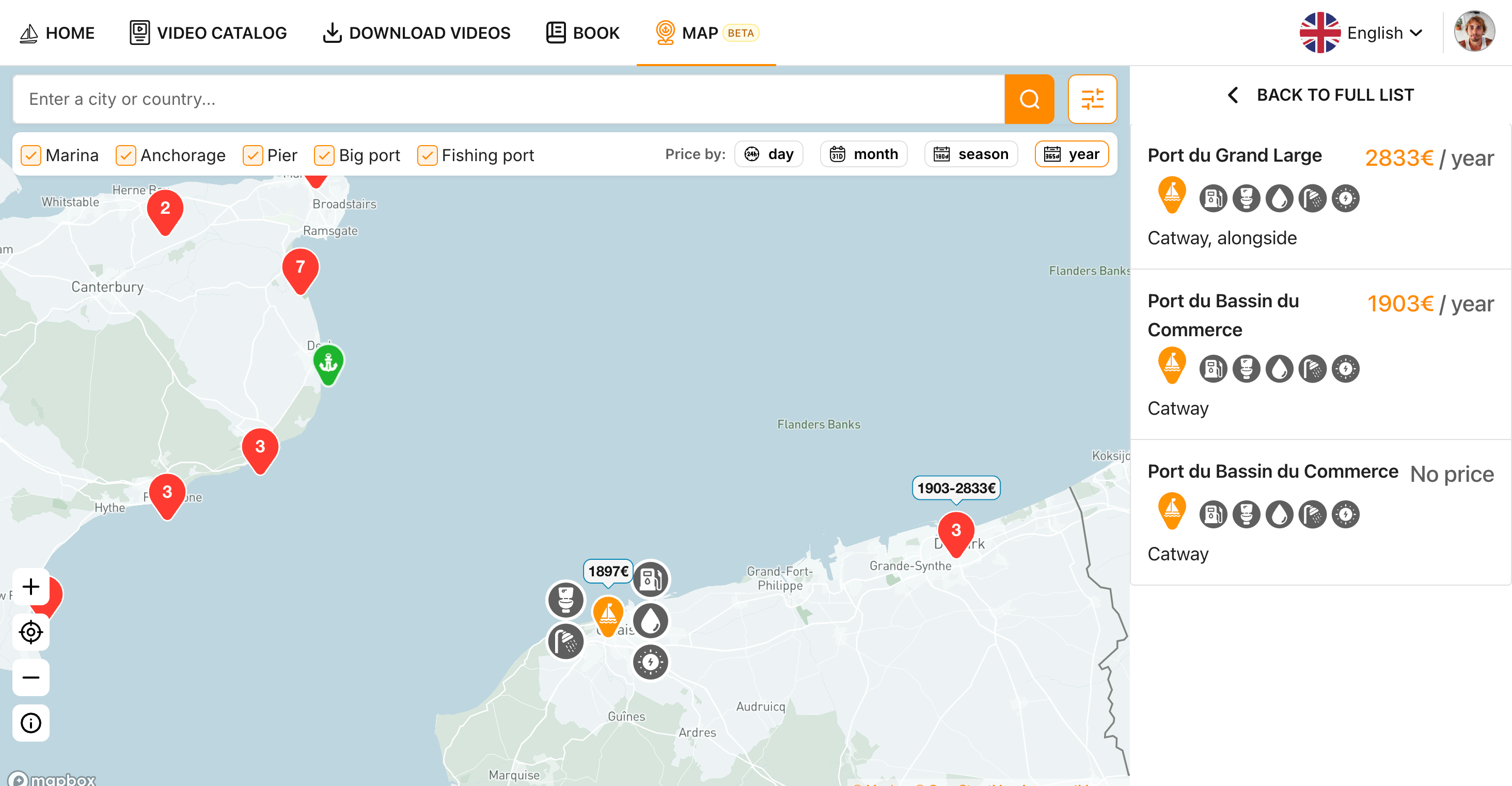Open Port du Grand Large listing
The height and width of the screenshot is (786, 1512).
click(1320, 197)
